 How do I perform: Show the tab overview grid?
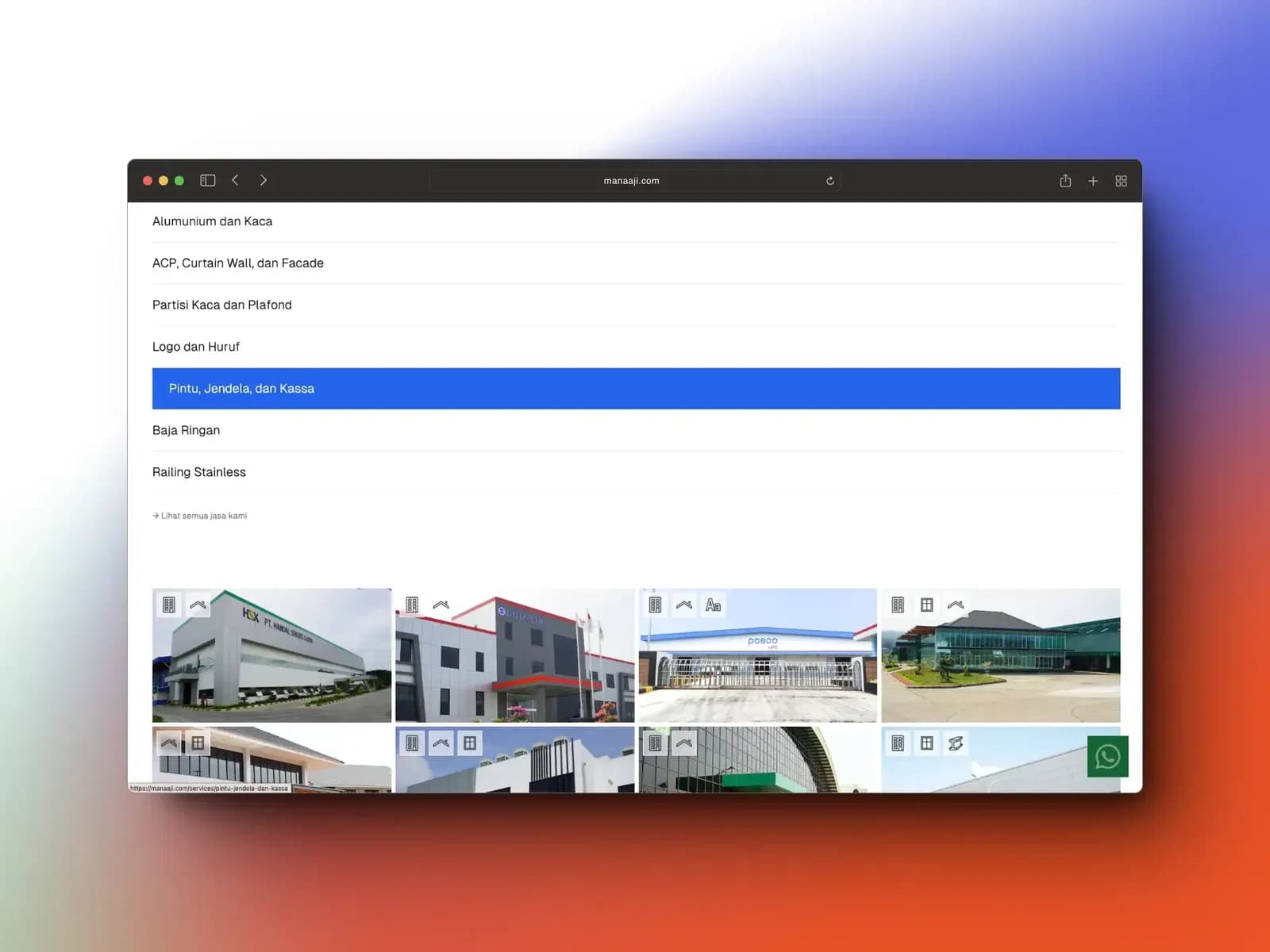[x=1121, y=181]
